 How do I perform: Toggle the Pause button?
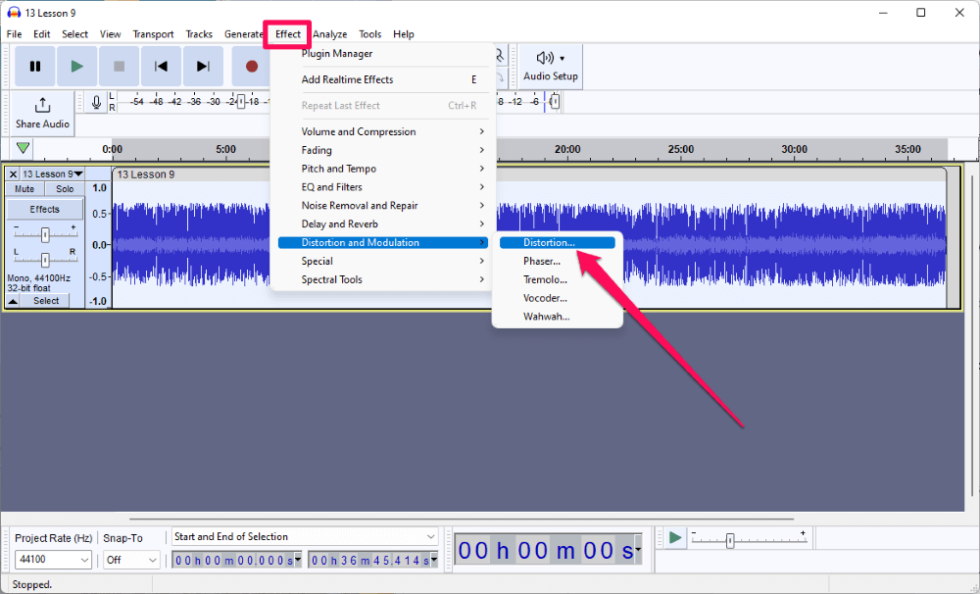(35, 66)
